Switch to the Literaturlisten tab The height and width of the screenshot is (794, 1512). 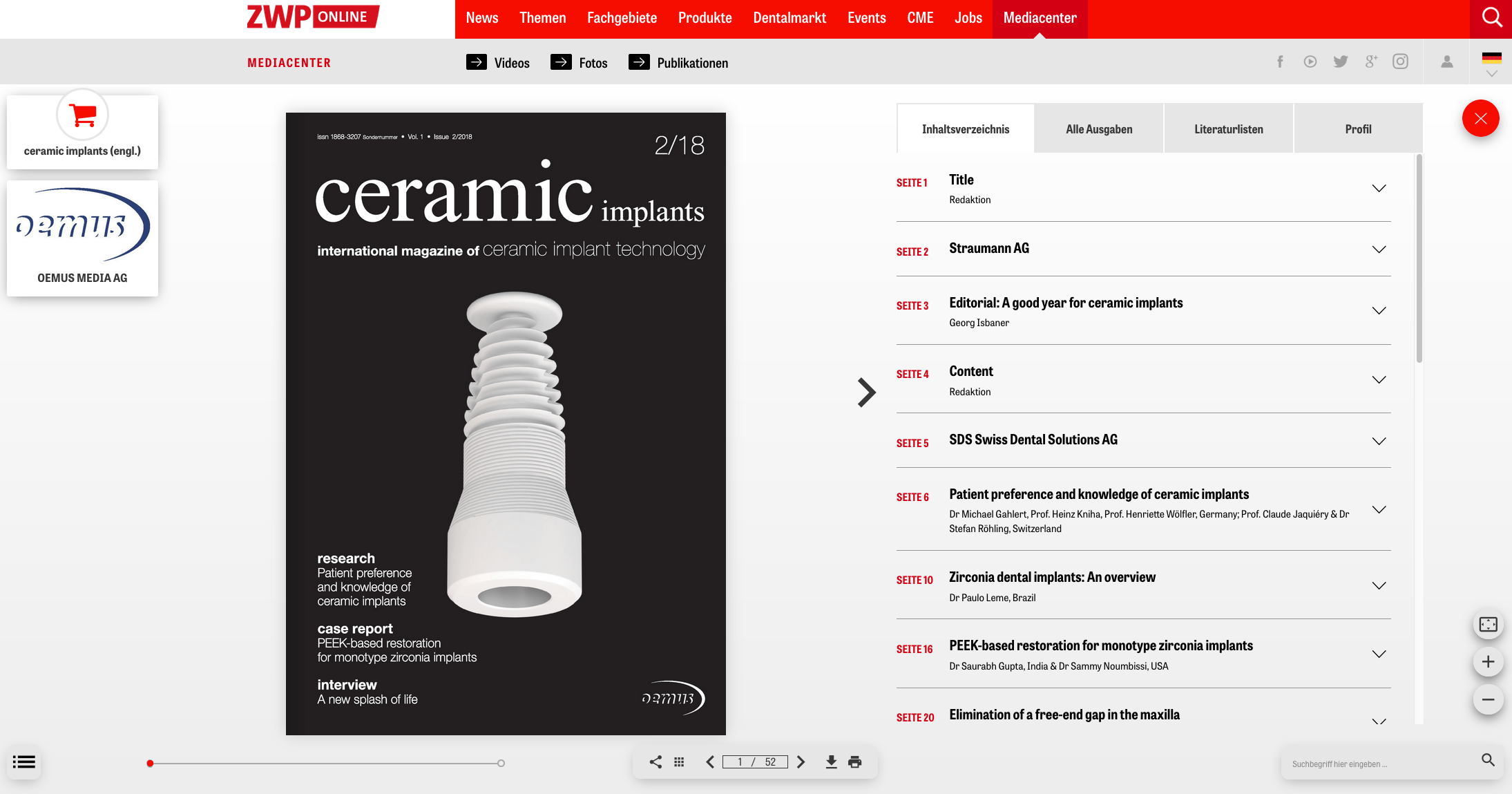coord(1228,129)
